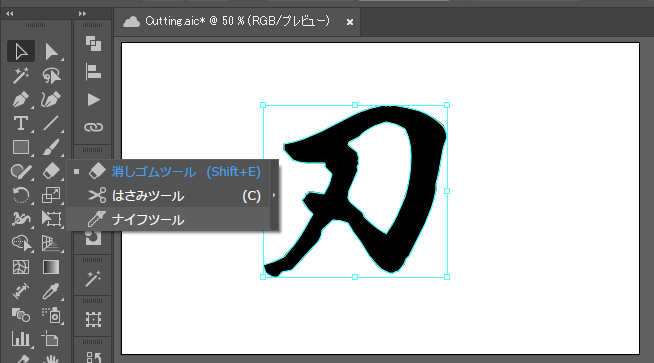This screenshot has height=363, width=654.
Task: Select the Symbol Sprayer tool
Action: point(51,315)
